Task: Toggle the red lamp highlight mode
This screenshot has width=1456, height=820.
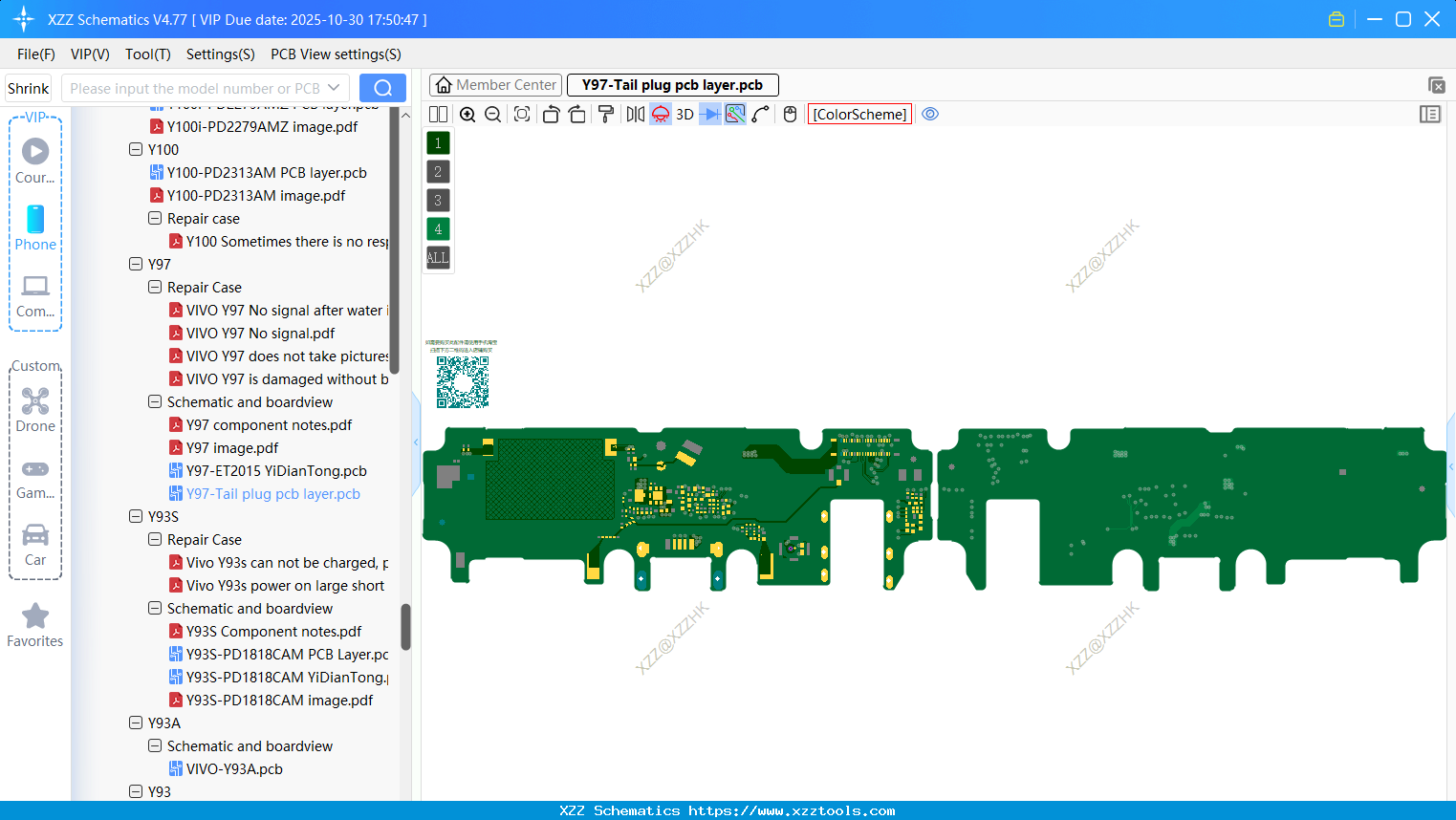Action: [x=660, y=114]
